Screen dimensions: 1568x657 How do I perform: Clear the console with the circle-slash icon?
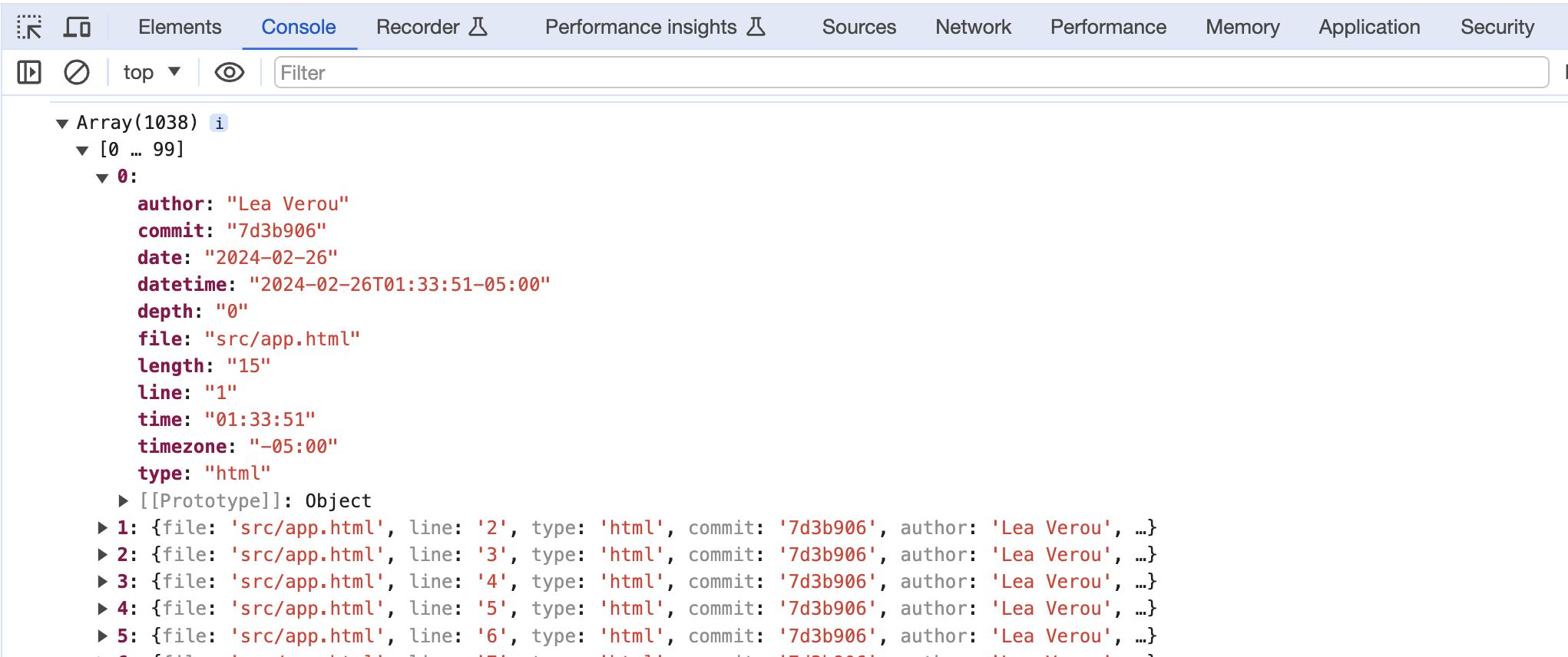click(x=77, y=73)
